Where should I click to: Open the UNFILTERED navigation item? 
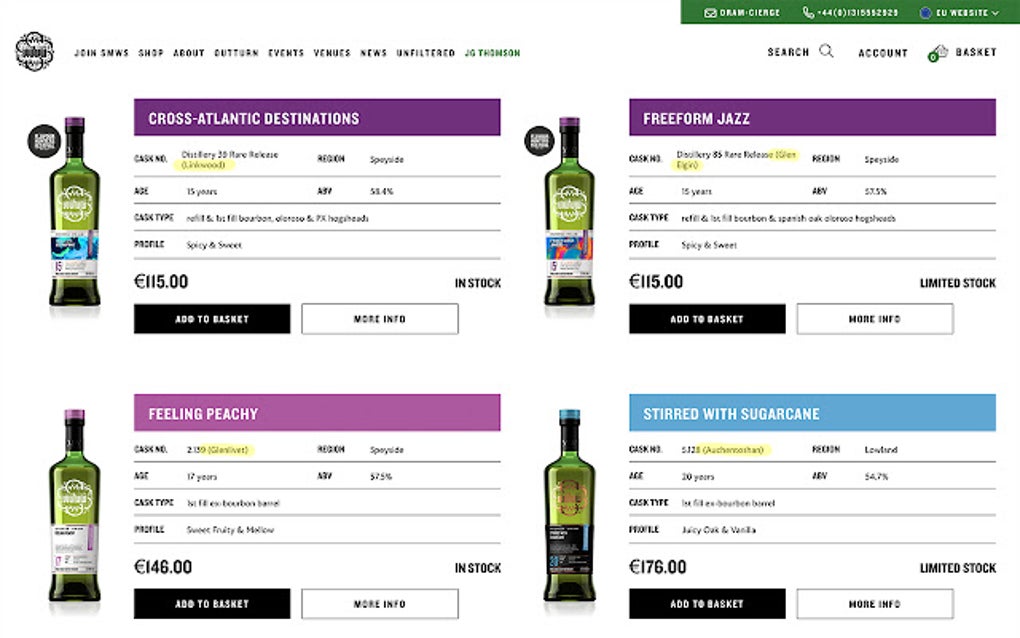(x=425, y=53)
